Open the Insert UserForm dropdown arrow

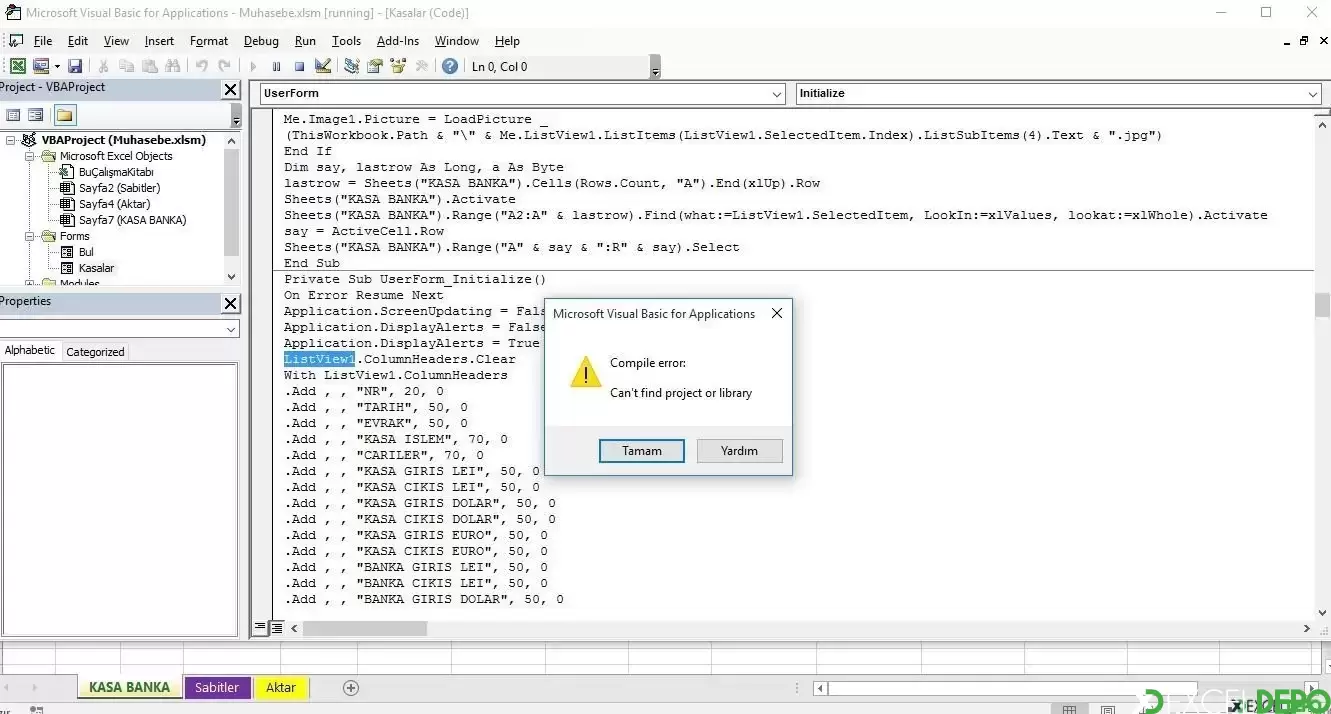[56, 66]
